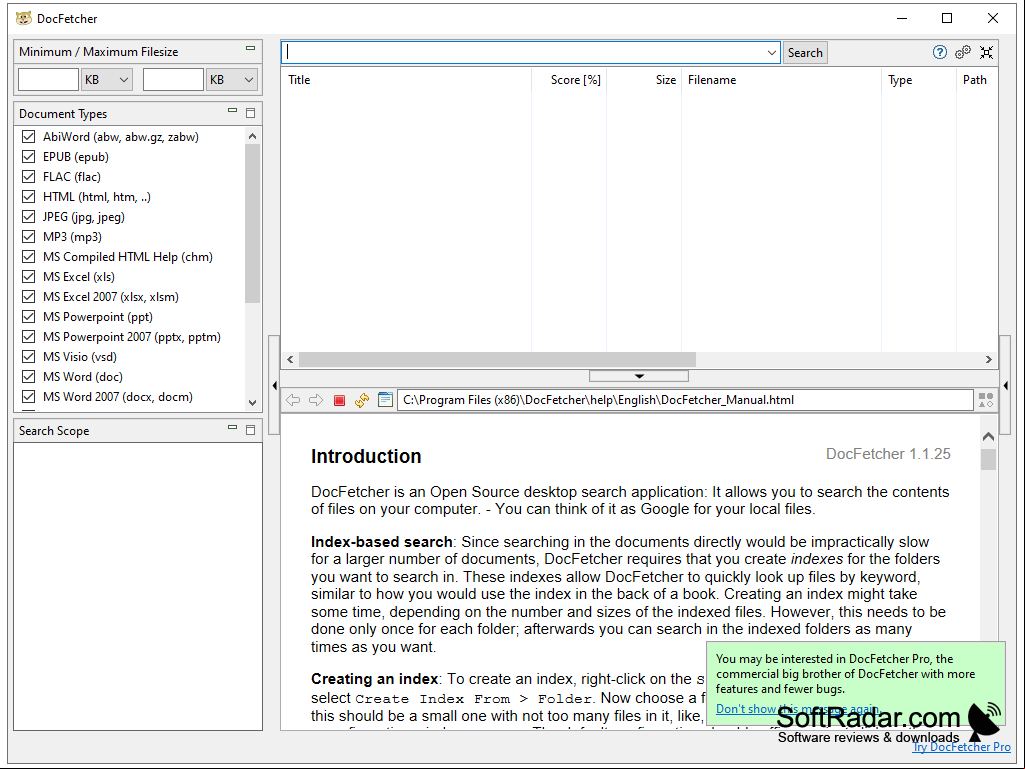Click document types scrollbar thumb
Viewport: 1025px width, 769px height.
click(252, 224)
